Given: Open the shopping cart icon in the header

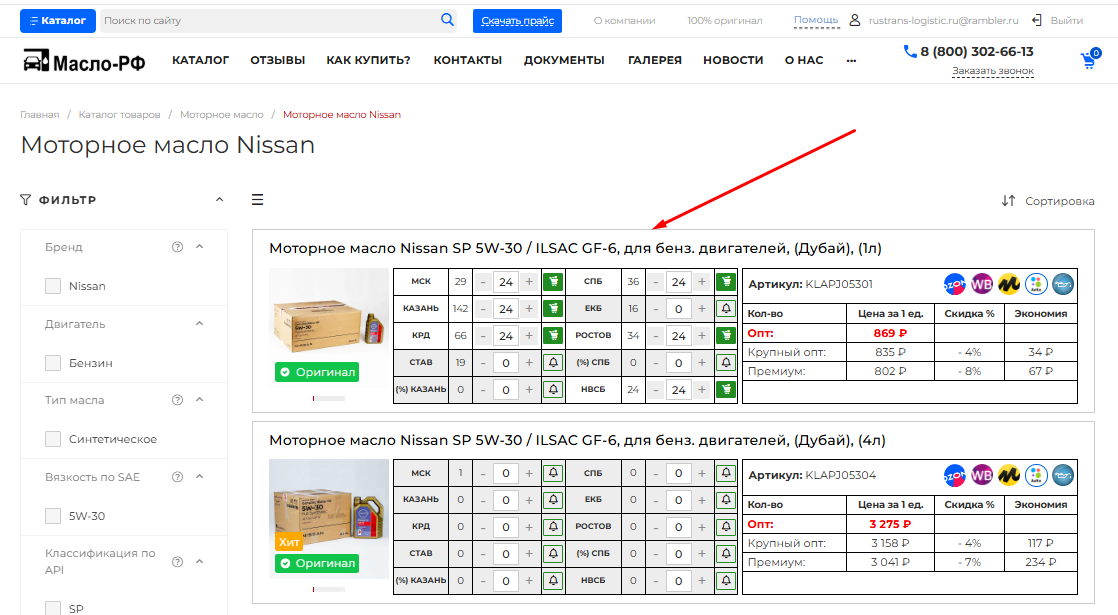Looking at the screenshot, I should pyautogui.click(x=1090, y=59).
